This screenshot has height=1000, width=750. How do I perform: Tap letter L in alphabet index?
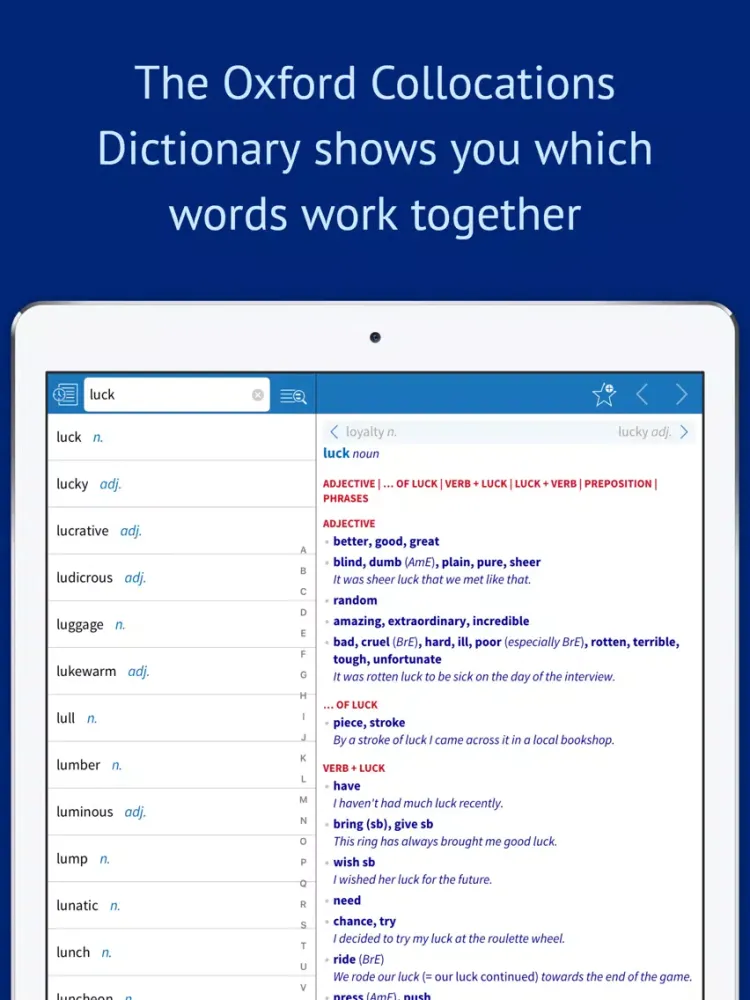[x=304, y=779]
